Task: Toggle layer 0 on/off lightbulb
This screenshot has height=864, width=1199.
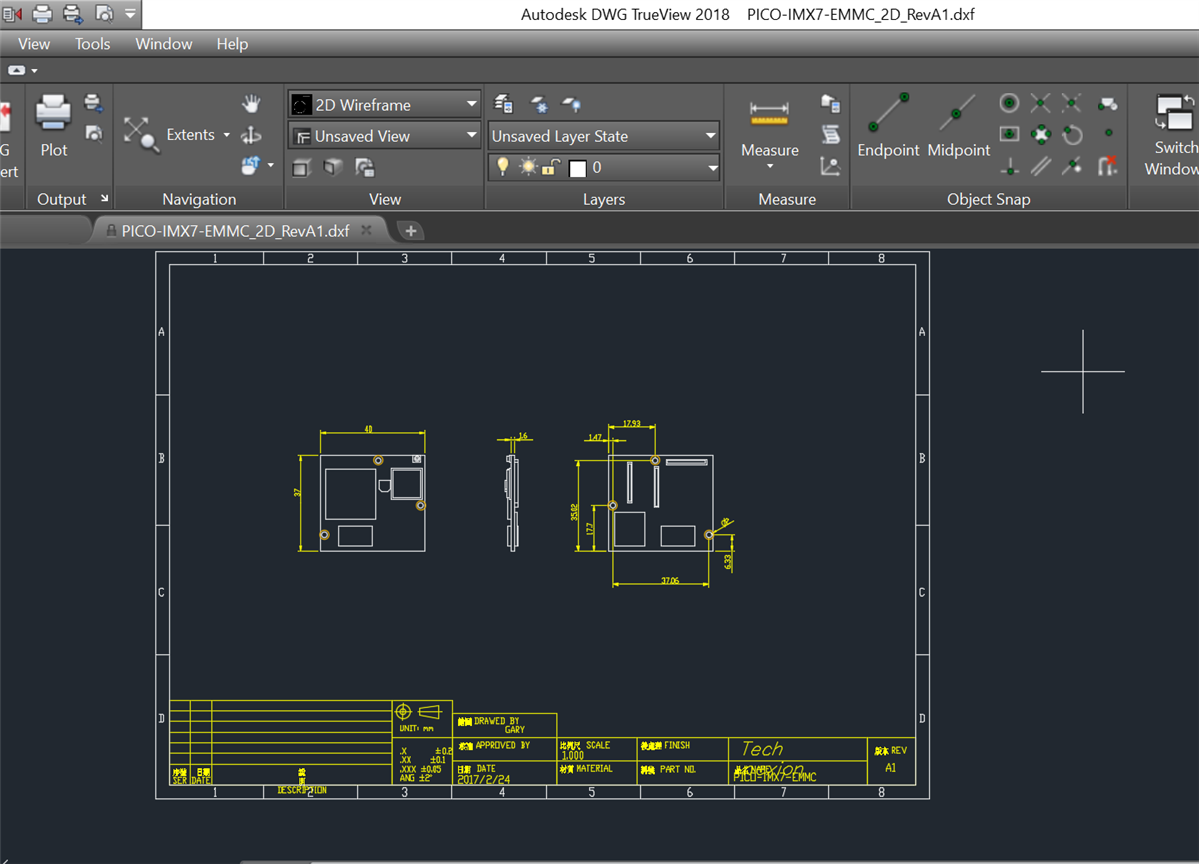Action: (503, 168)
